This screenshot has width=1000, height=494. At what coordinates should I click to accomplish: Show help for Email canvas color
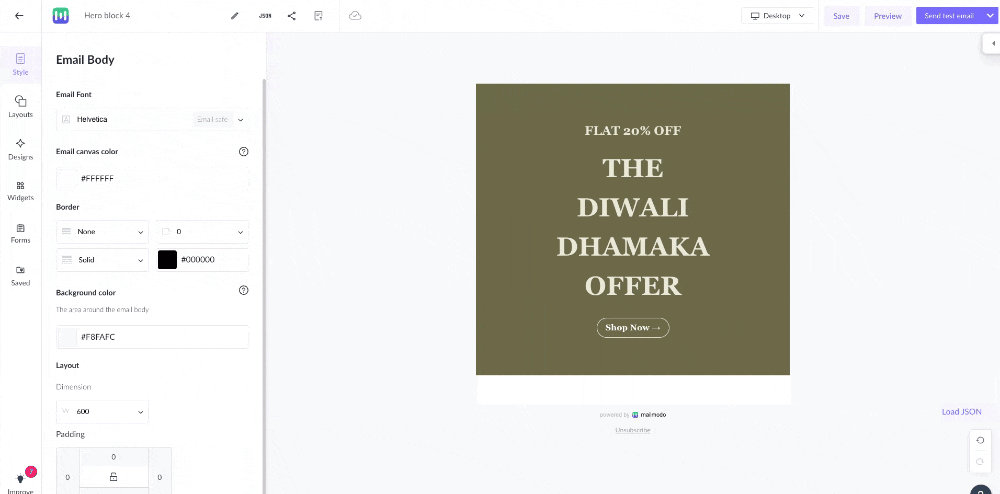(x=243, y=152)
